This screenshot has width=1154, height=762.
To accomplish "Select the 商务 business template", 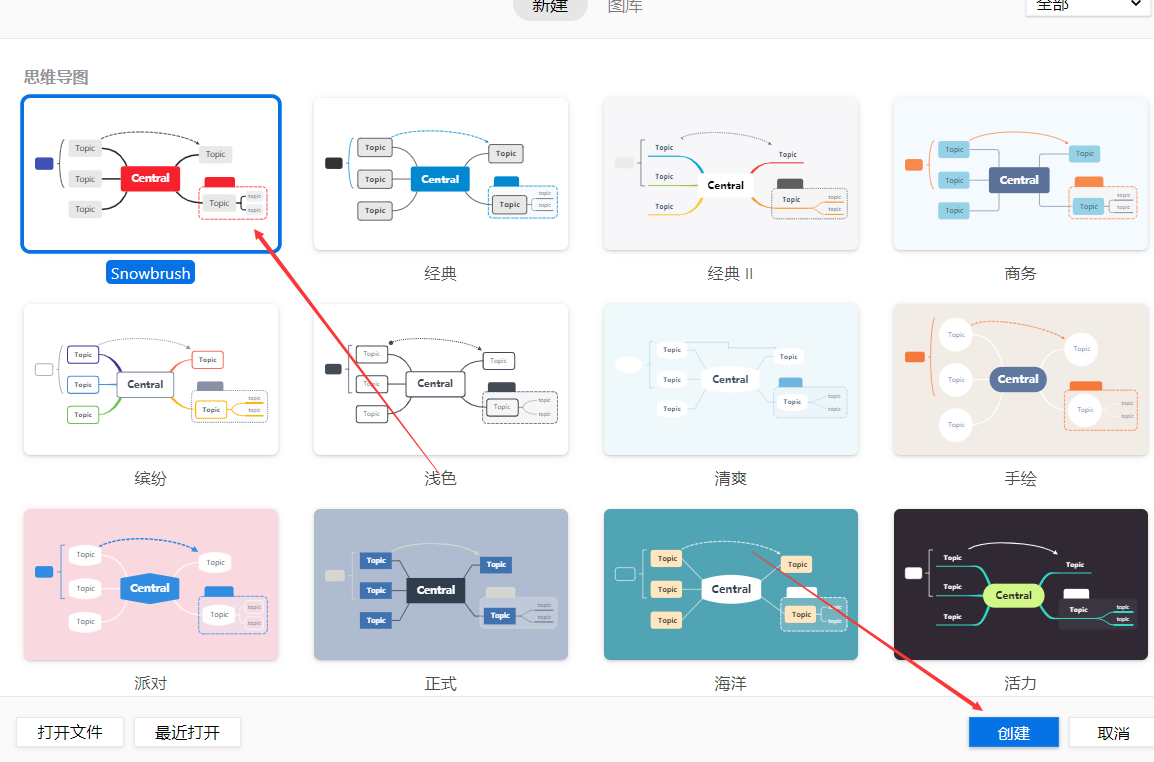I will click(1020, 173).
